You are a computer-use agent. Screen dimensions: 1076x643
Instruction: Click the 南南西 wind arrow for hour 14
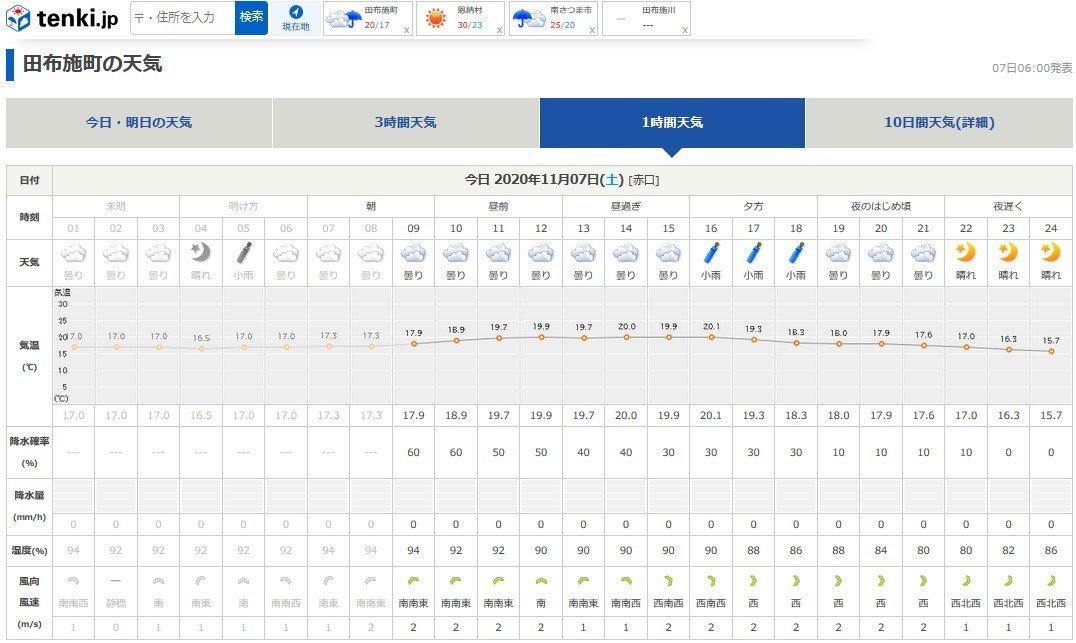pos(626,581)
